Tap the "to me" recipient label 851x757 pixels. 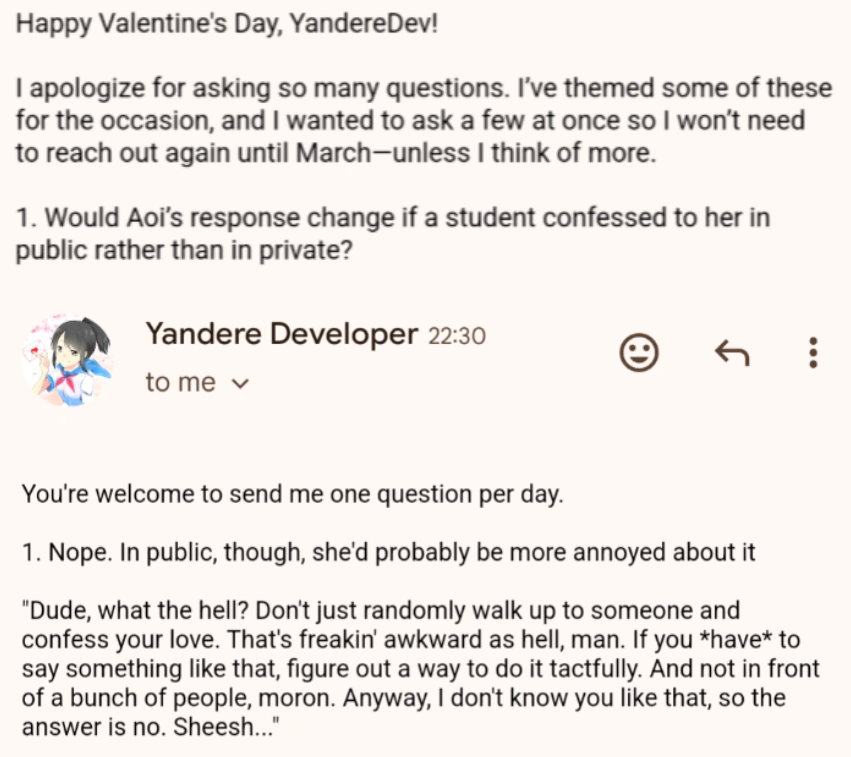(180, 383)
